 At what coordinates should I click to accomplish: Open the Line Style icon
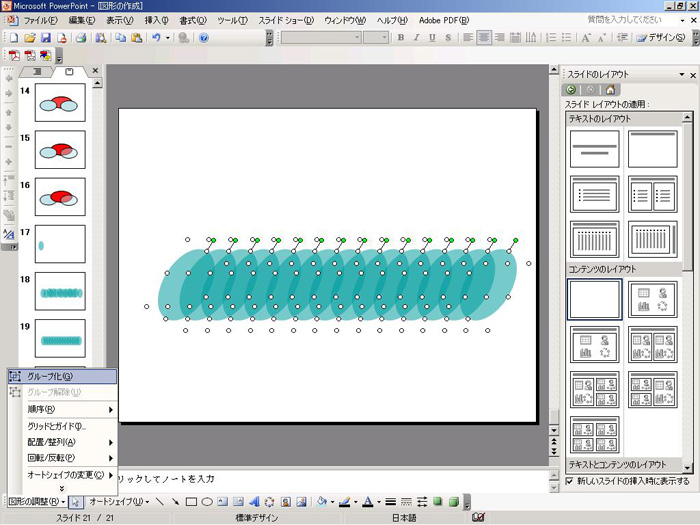[x=391, y=502]
